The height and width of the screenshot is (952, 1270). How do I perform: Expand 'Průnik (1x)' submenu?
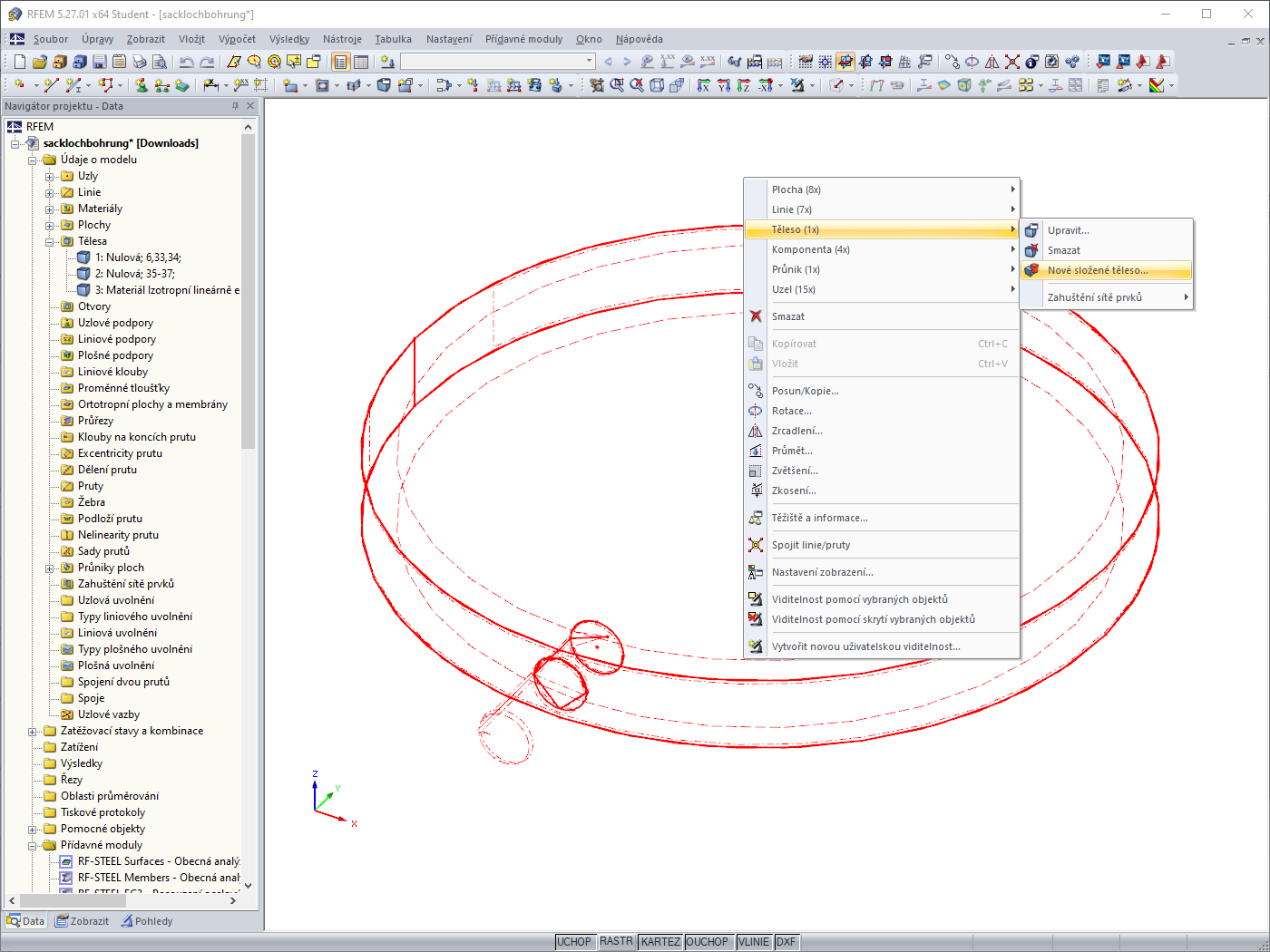[x=882, y=269]
